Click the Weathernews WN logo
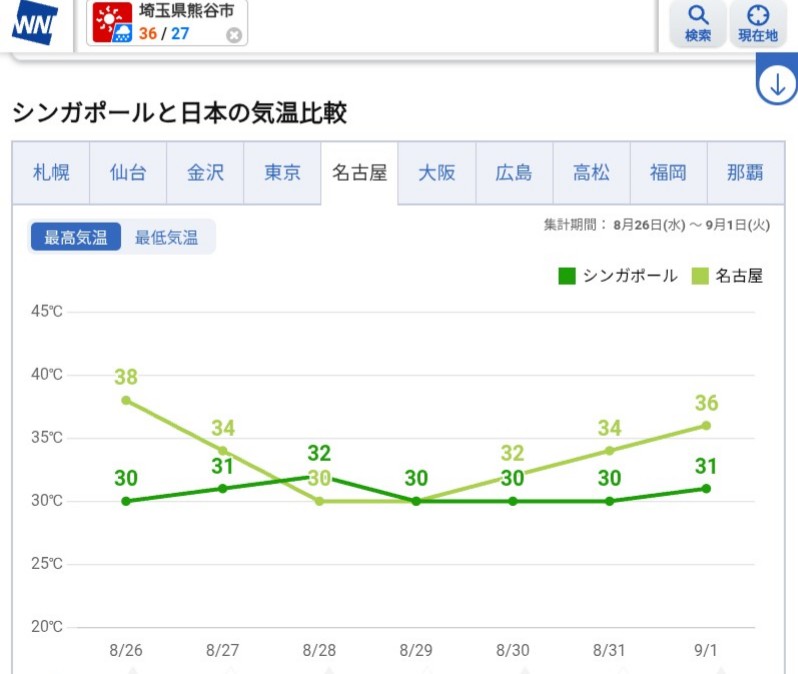This screenshot has width=798, height=674. click(34, 23)
